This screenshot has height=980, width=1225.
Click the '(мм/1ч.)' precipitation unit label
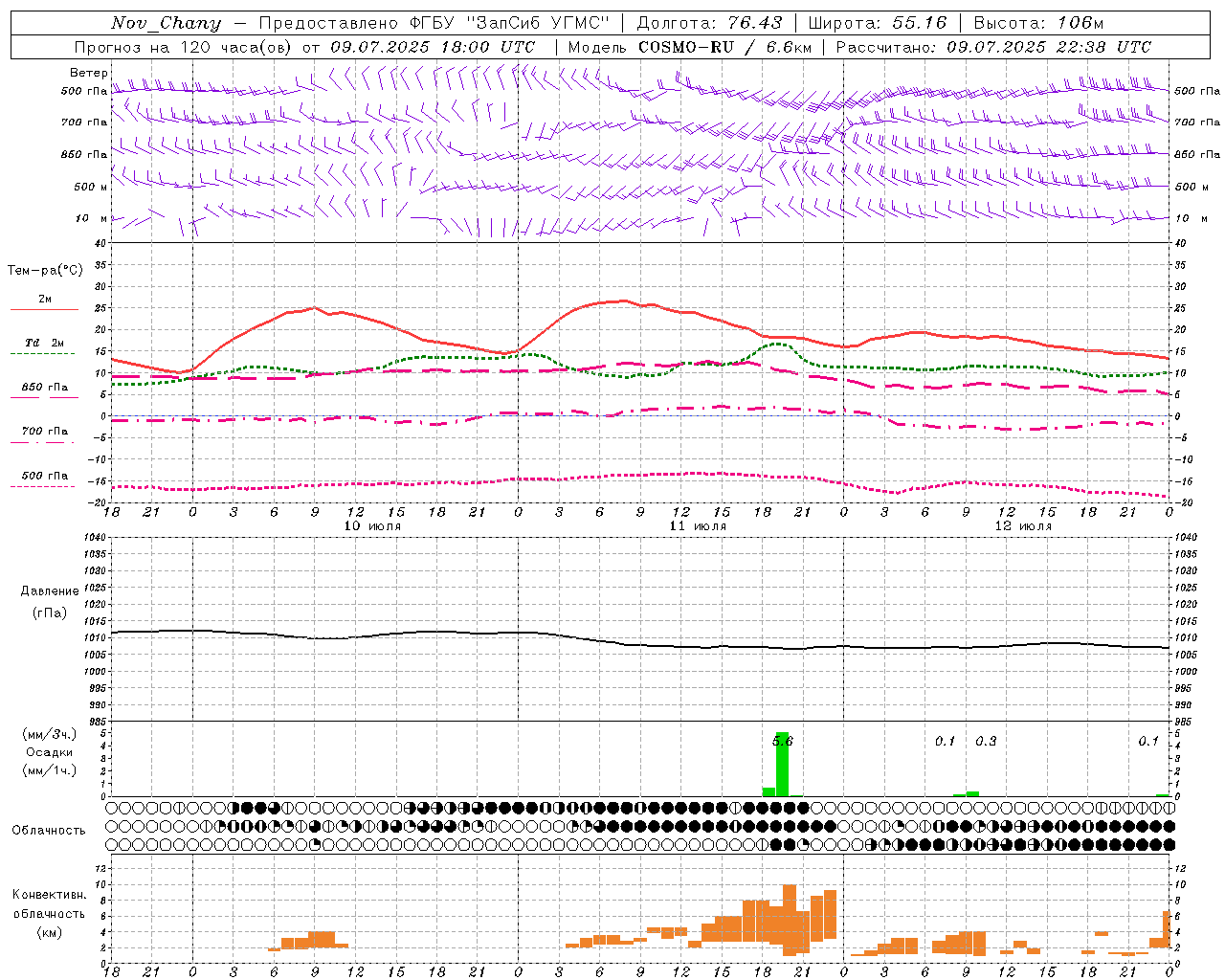pos(50,770)
